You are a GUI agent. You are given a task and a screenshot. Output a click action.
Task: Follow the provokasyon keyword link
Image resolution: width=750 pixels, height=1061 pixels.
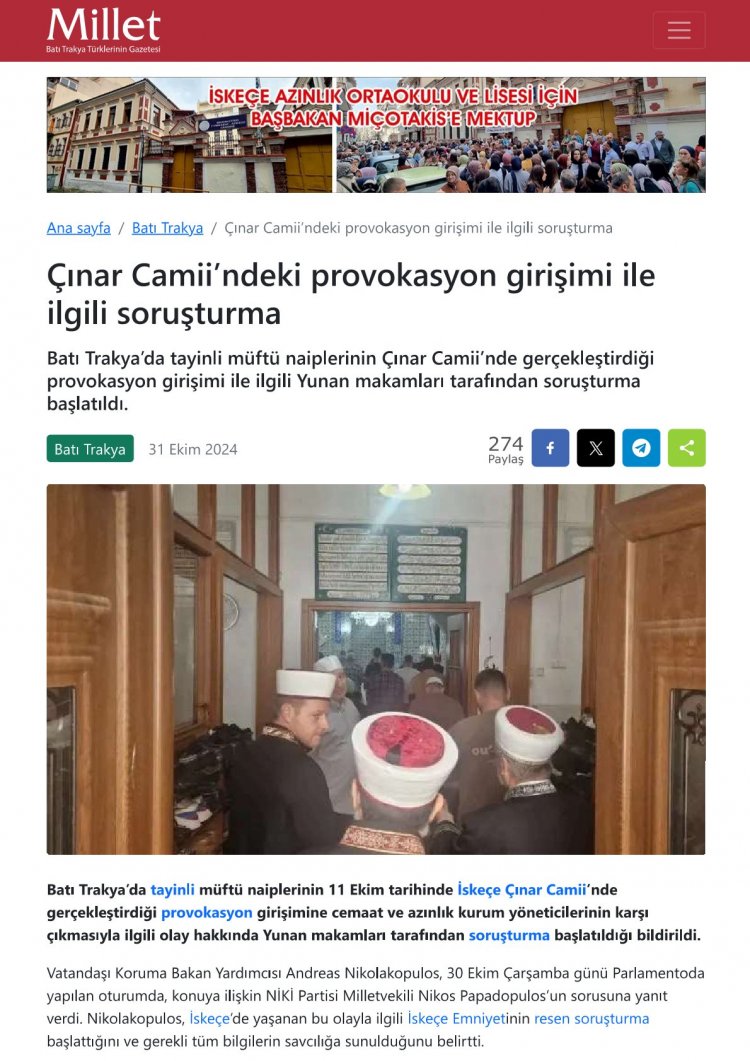[206, 913]
